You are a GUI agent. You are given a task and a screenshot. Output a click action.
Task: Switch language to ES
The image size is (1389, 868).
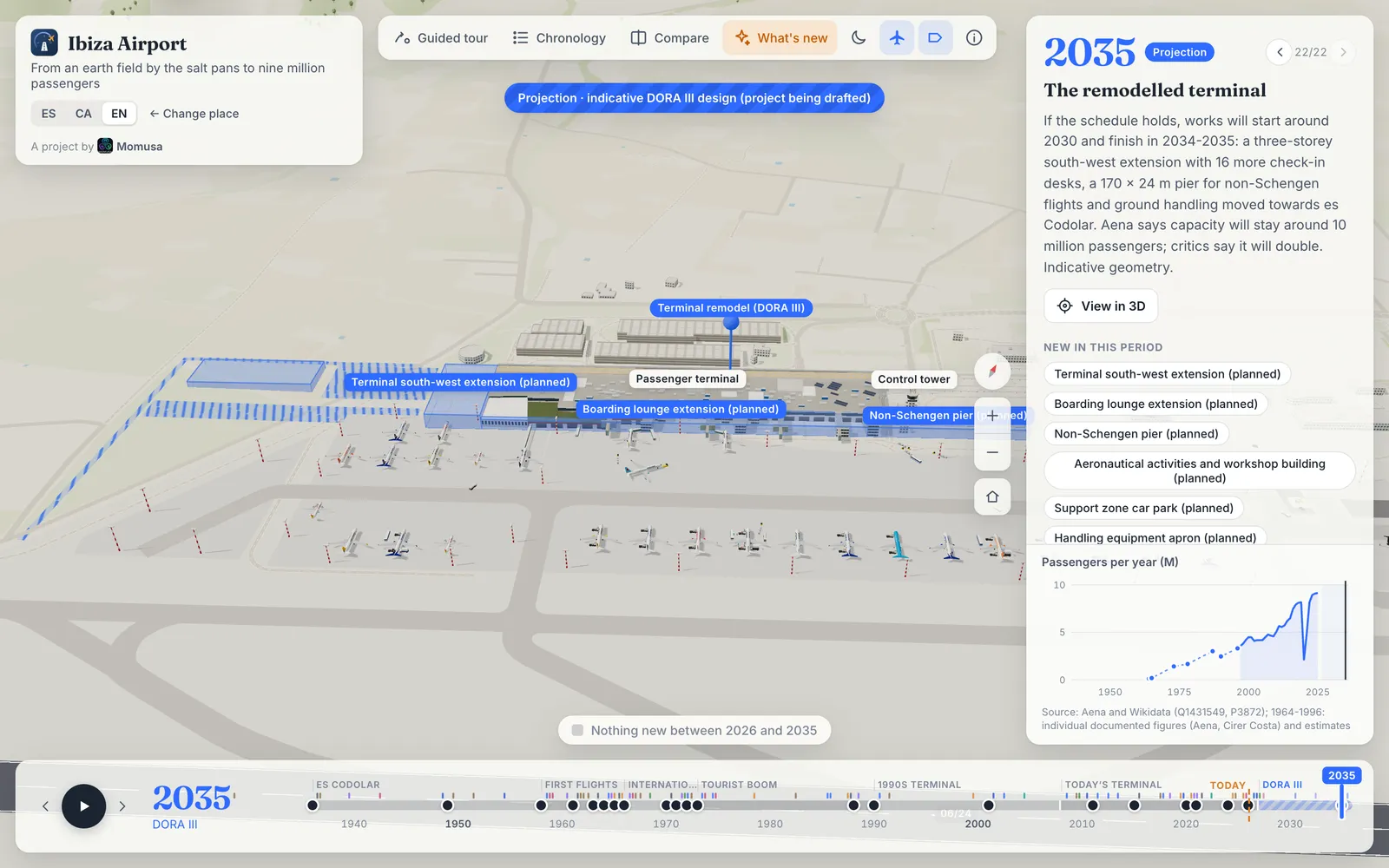[x=49, y=114]
